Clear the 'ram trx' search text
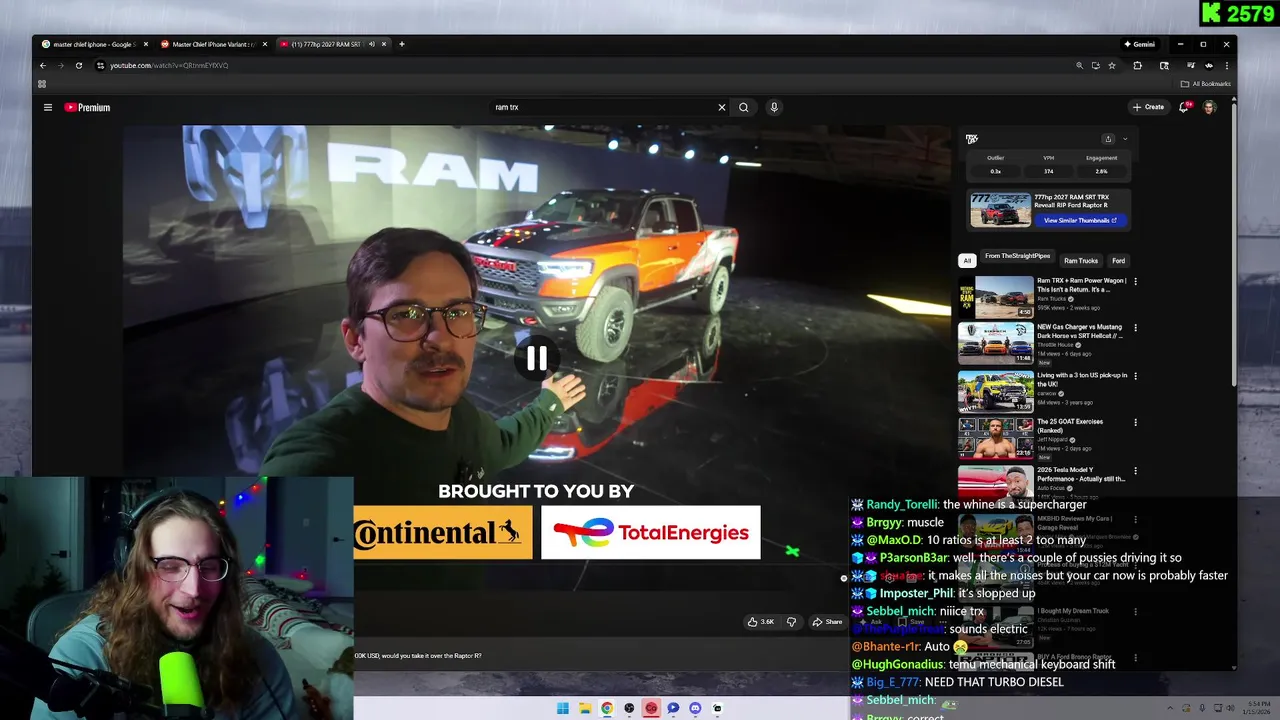1280x720 pixels. pos(721,107)
